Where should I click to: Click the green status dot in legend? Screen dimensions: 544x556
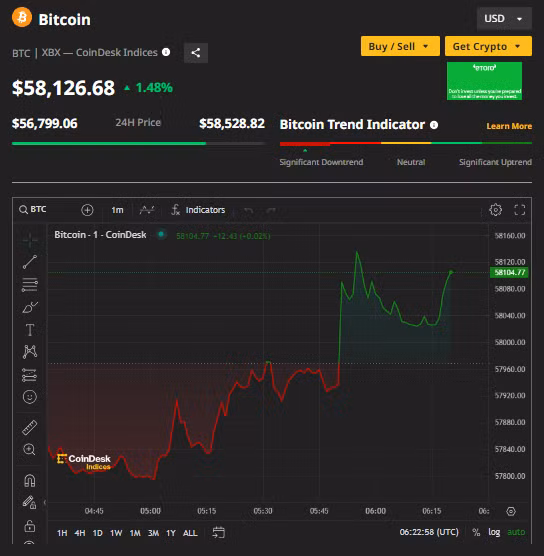[x=161, y=234]
